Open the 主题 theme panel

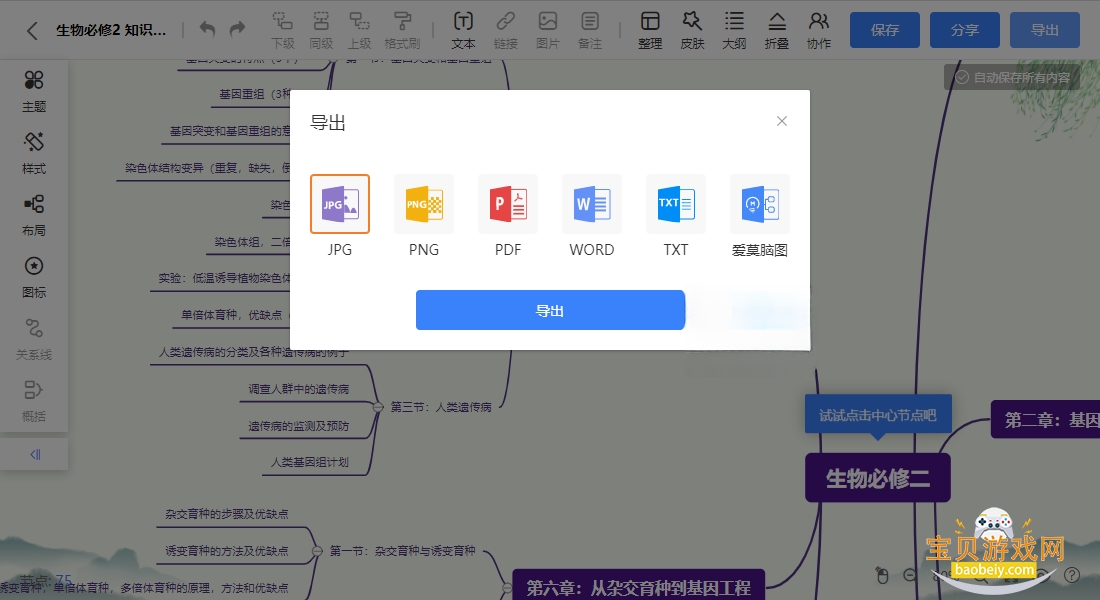point(34,91)
